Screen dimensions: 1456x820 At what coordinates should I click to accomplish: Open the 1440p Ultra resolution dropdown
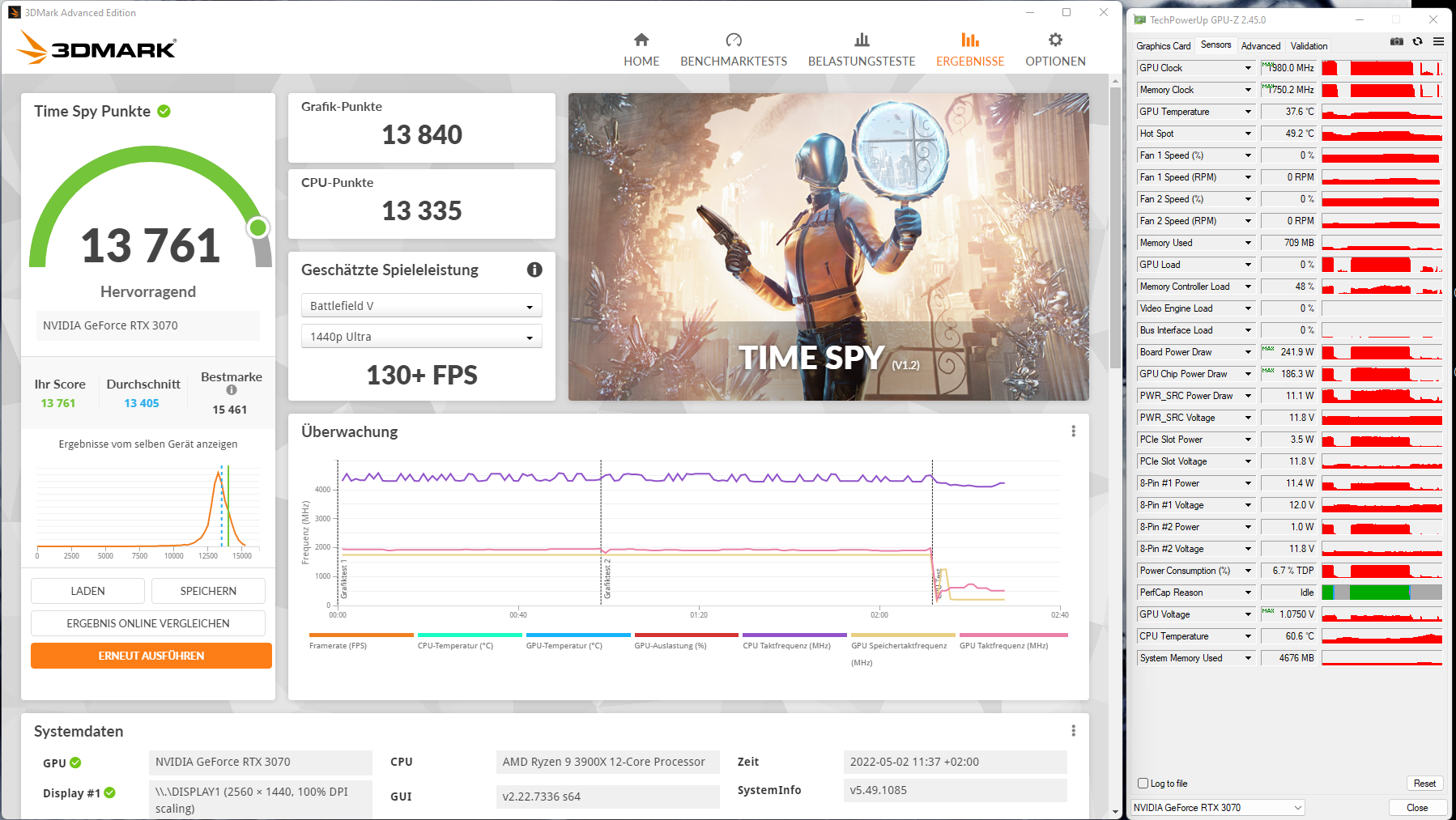tap(422, 337)
